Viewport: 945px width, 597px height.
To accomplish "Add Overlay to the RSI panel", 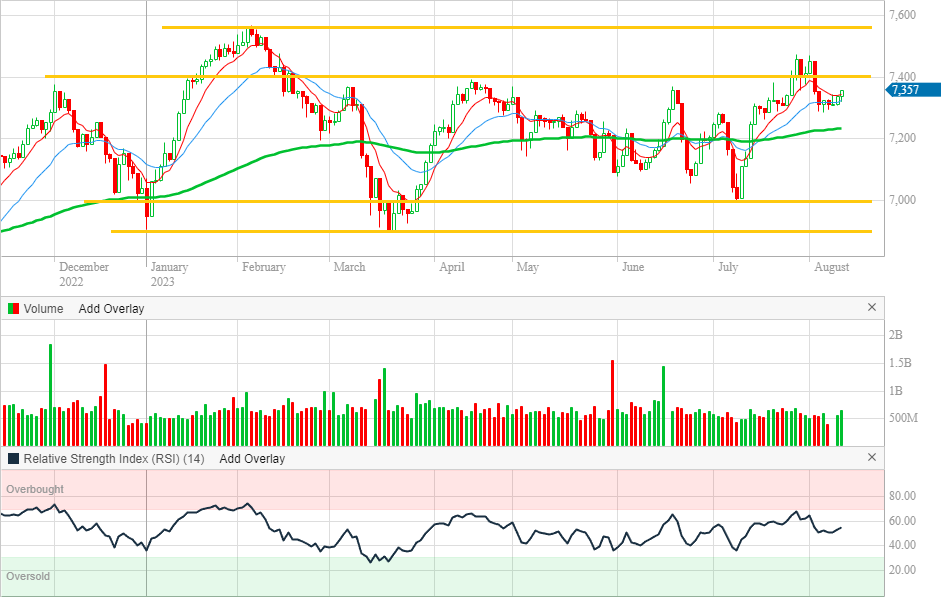I will (252, 459).
